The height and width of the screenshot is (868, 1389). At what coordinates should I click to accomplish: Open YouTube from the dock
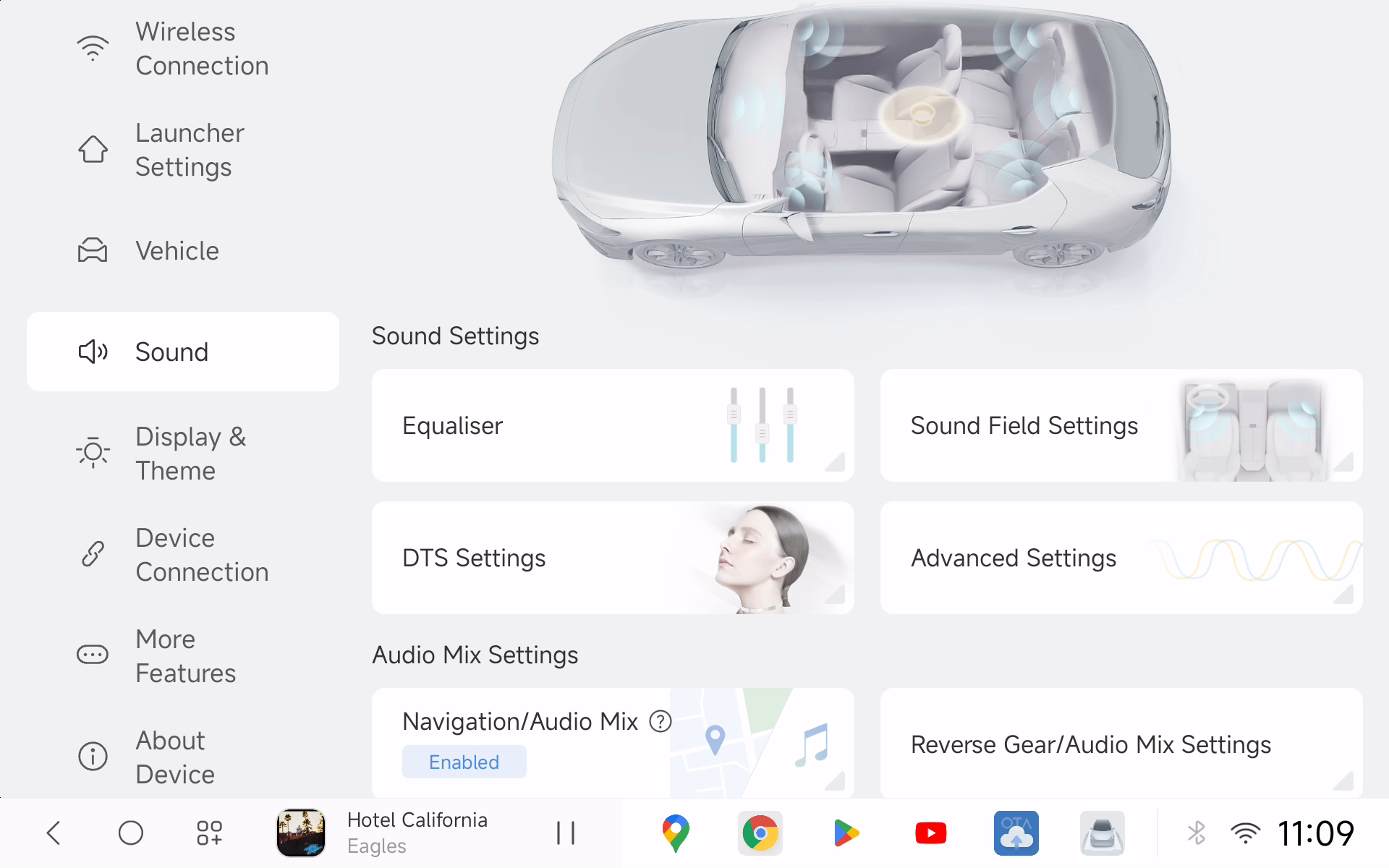[x=930, y=833]
